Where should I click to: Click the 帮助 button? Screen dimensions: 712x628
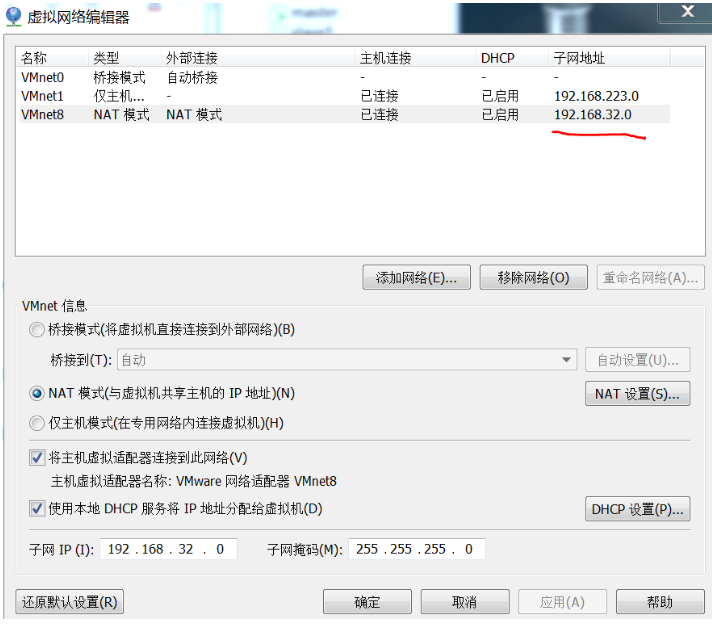coord(660,602)
